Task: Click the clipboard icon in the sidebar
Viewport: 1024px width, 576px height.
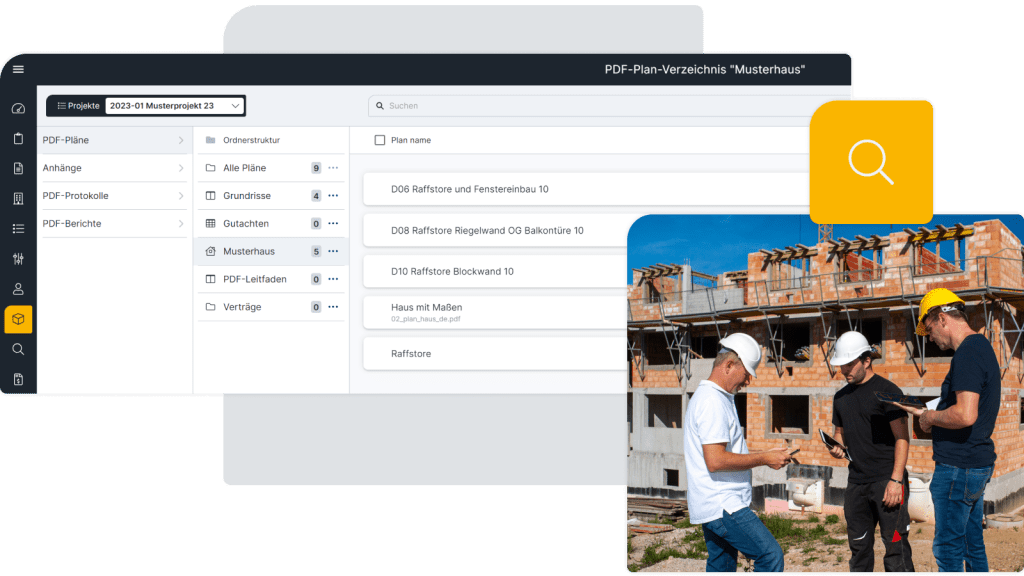Action: [x=18, y=138]
